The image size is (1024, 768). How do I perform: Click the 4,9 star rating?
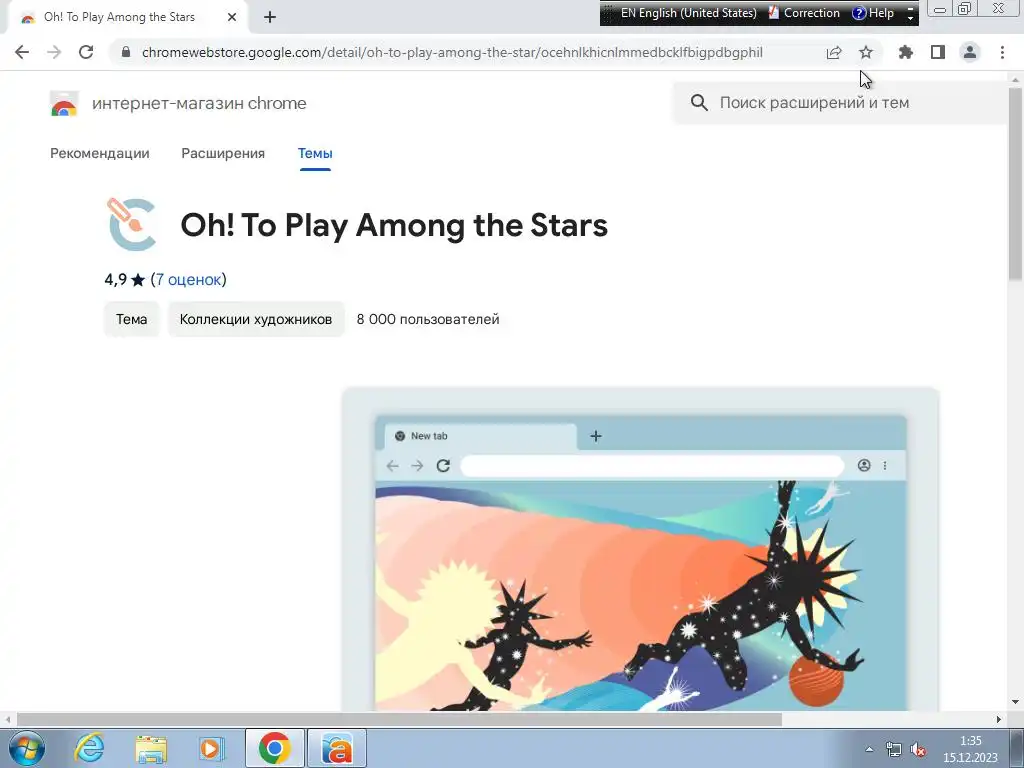point(124,280)
